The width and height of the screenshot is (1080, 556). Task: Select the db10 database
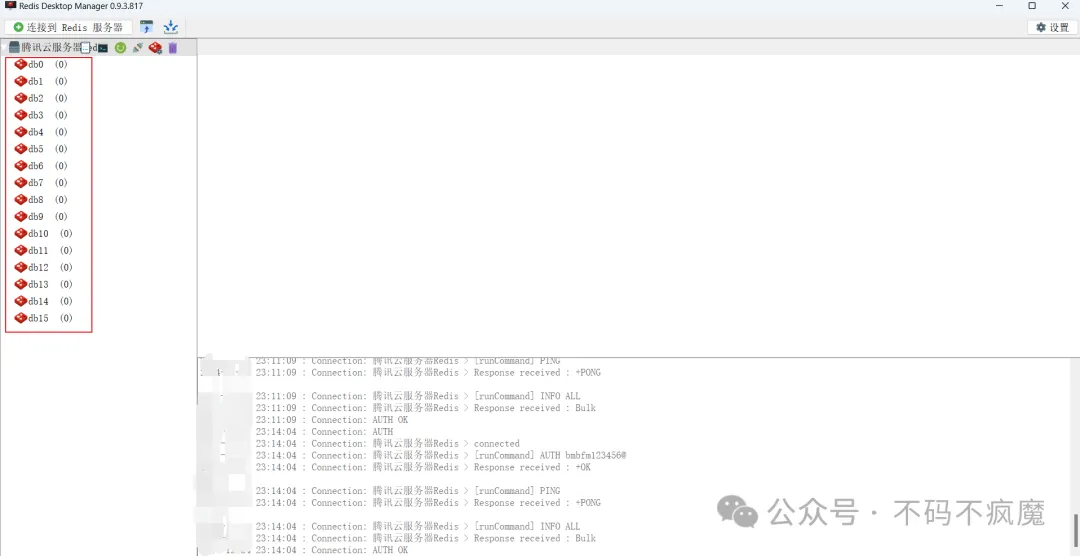point(38,234)
